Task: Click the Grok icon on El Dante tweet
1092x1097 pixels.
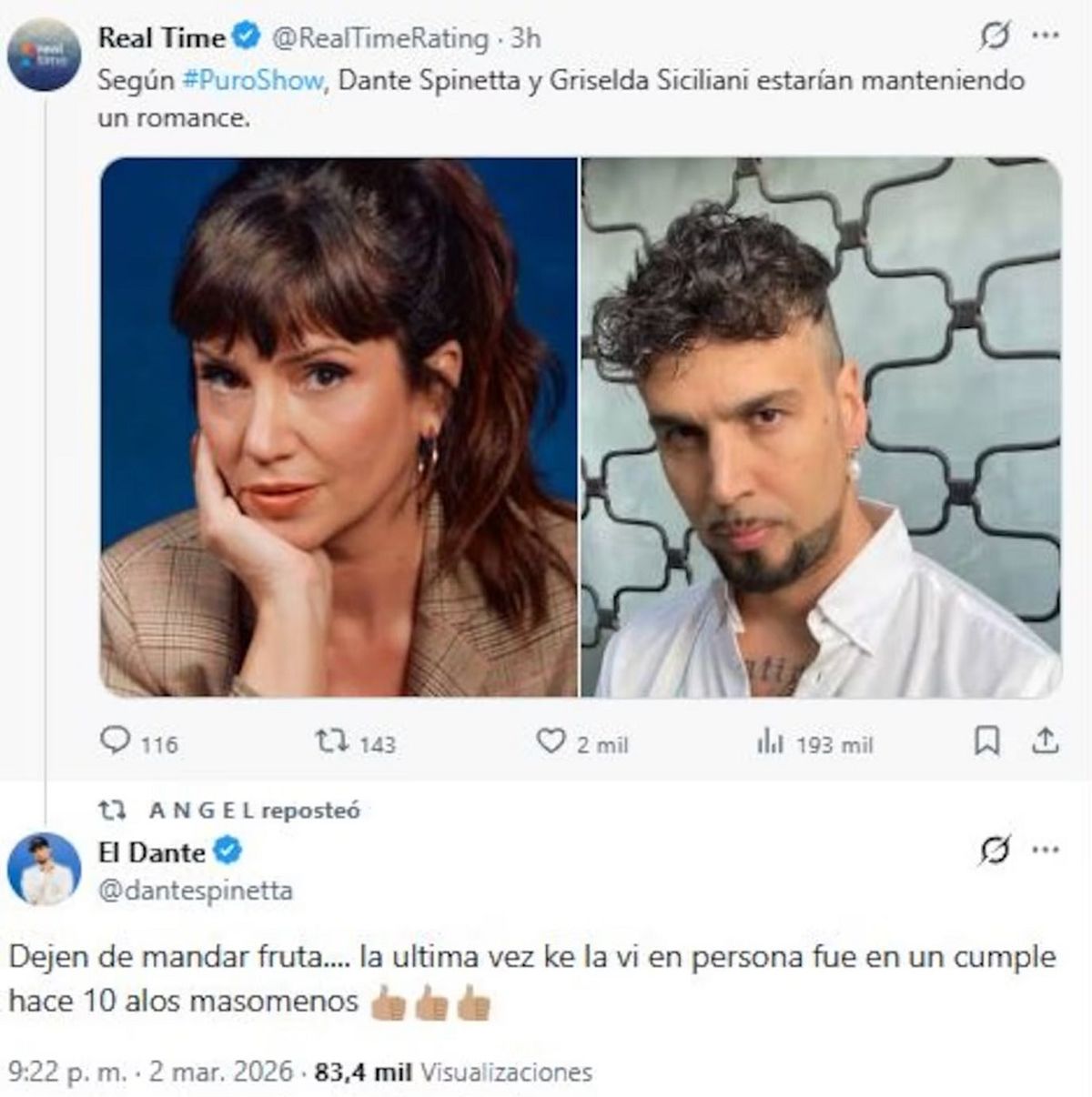Action: tap(996, 851)
